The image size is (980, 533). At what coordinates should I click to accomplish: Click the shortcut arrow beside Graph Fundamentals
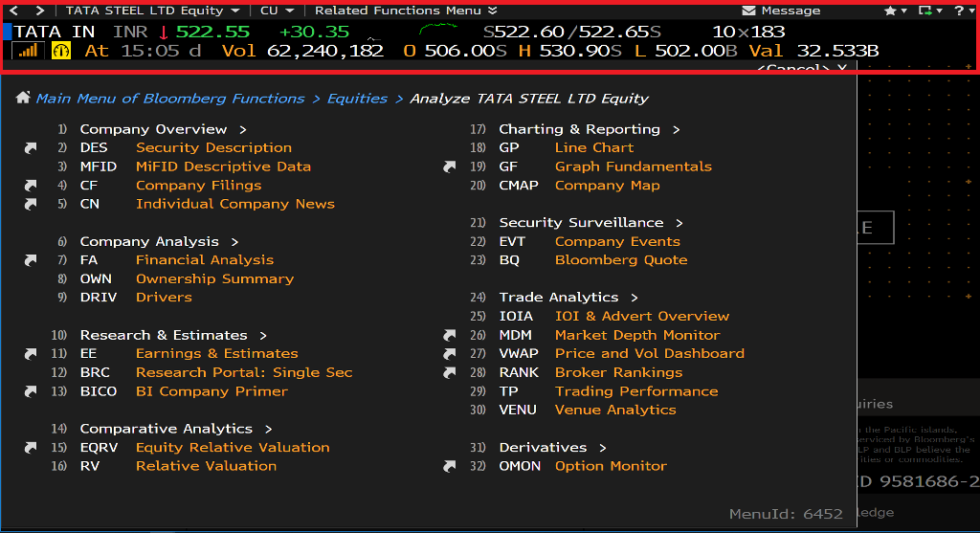coord(449,167)
